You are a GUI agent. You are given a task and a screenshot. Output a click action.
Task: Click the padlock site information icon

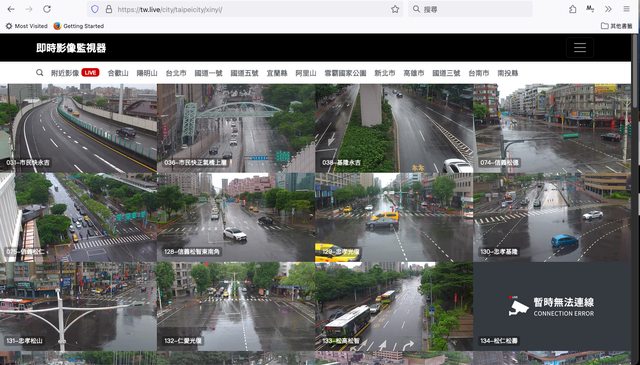pyautogui.click(x=109, y=9)
